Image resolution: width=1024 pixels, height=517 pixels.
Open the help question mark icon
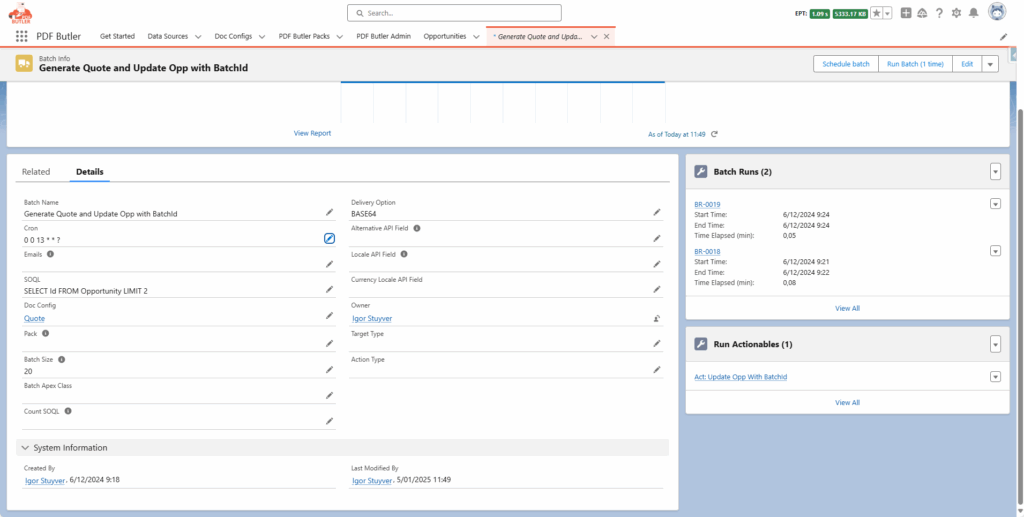[x=939, y=13]
